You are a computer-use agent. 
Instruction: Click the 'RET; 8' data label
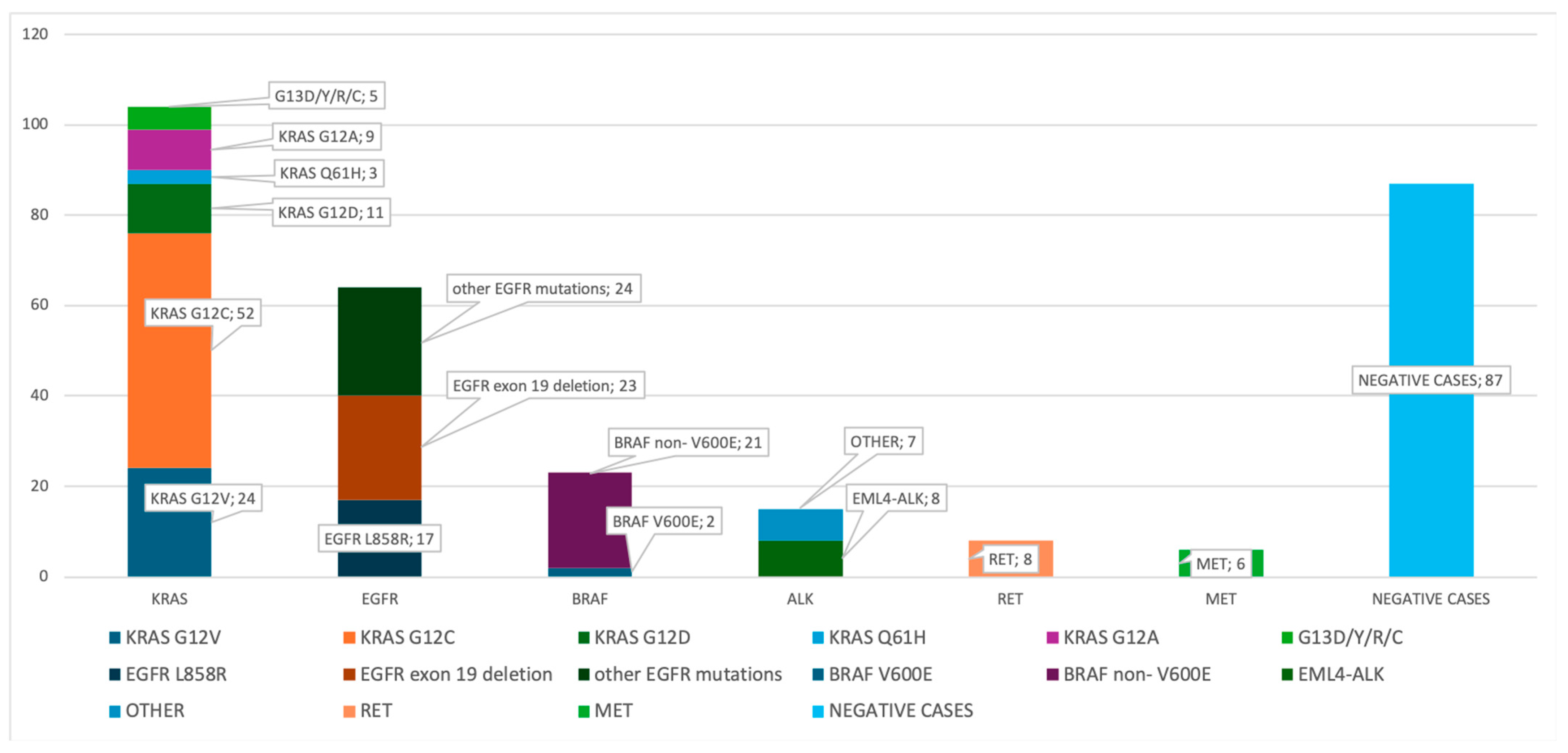[1010, 559]
